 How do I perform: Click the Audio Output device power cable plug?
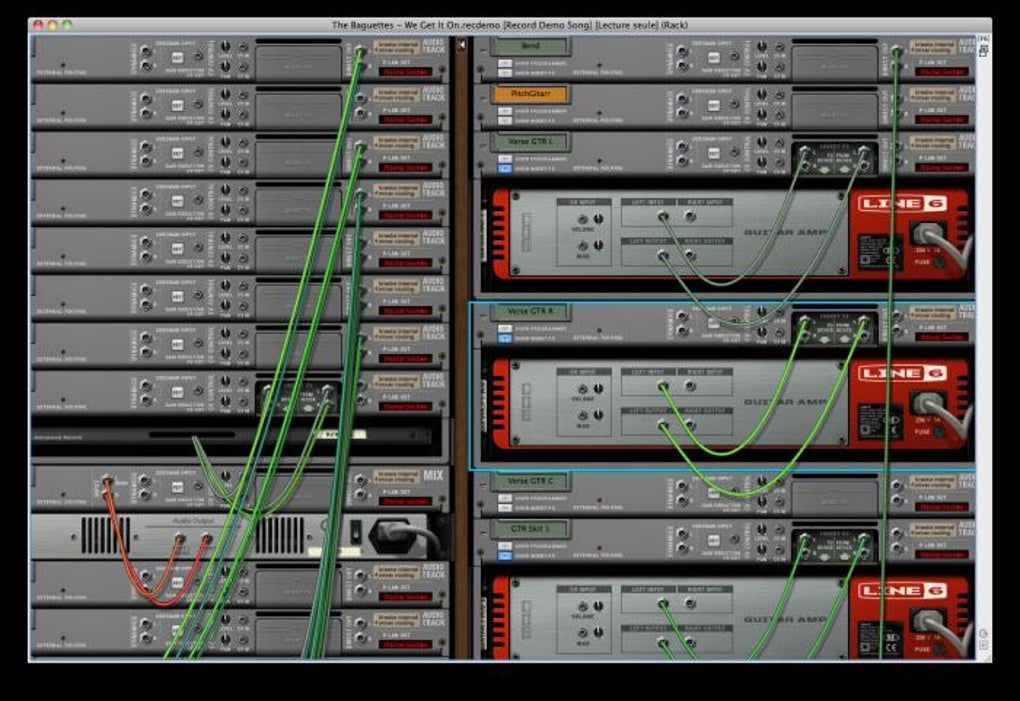click(395, 535)
